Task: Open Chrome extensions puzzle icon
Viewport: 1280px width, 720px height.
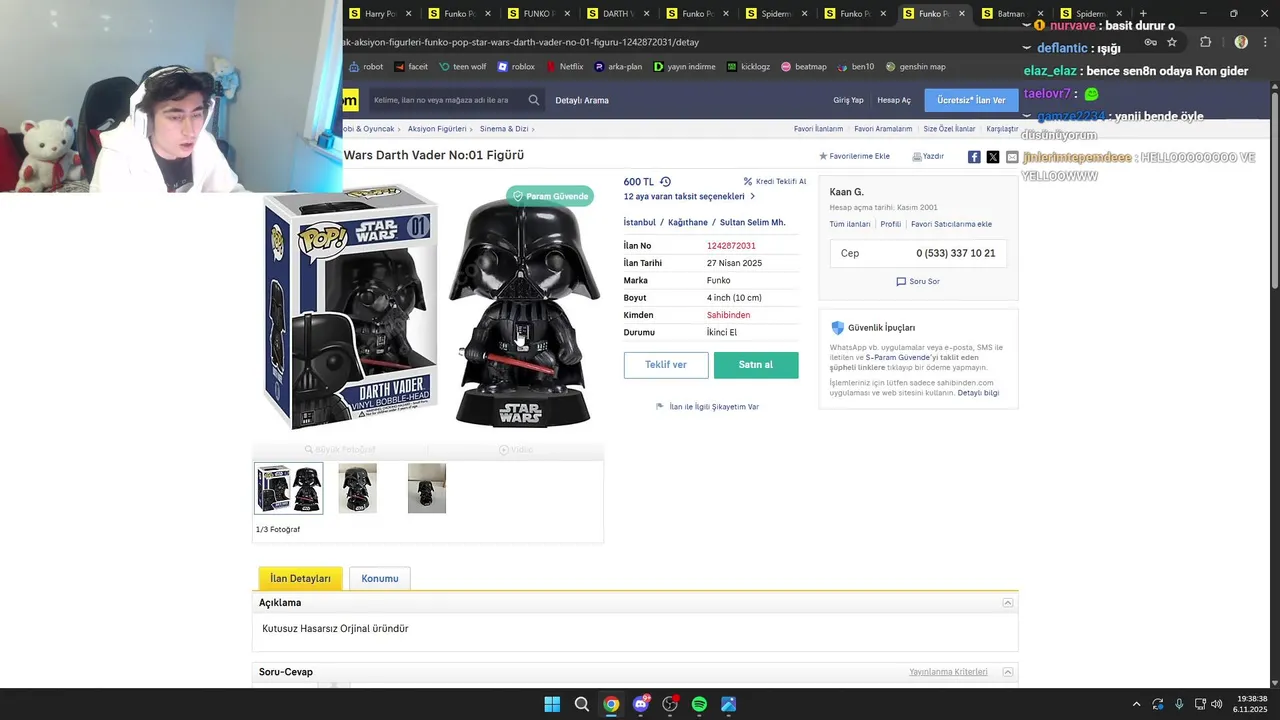Action: coord(1205,42)
